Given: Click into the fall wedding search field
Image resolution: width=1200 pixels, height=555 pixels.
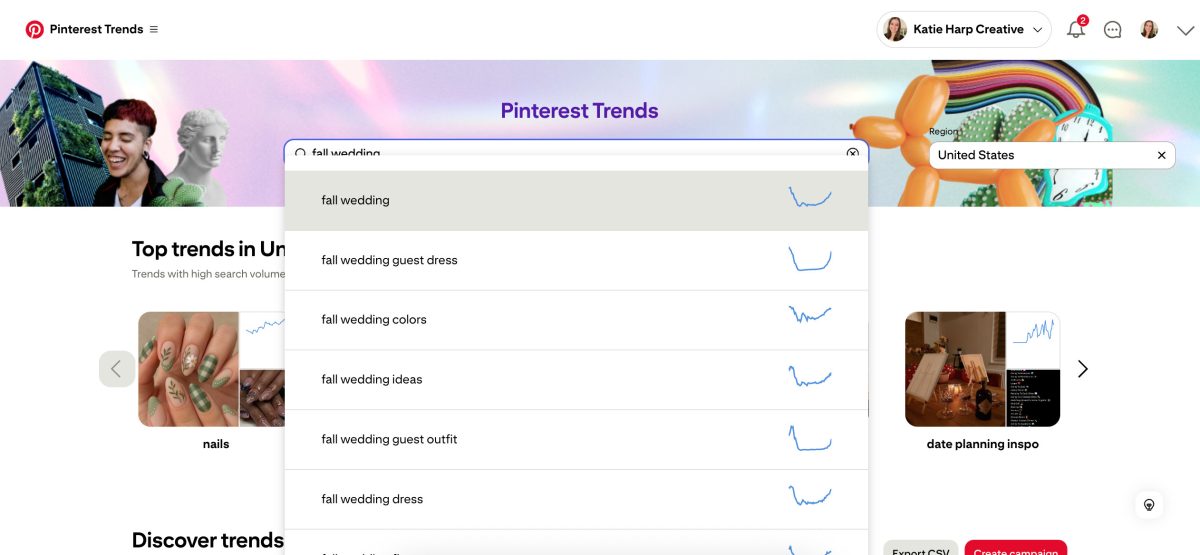Looking at the screenshot, I should 576,153.
